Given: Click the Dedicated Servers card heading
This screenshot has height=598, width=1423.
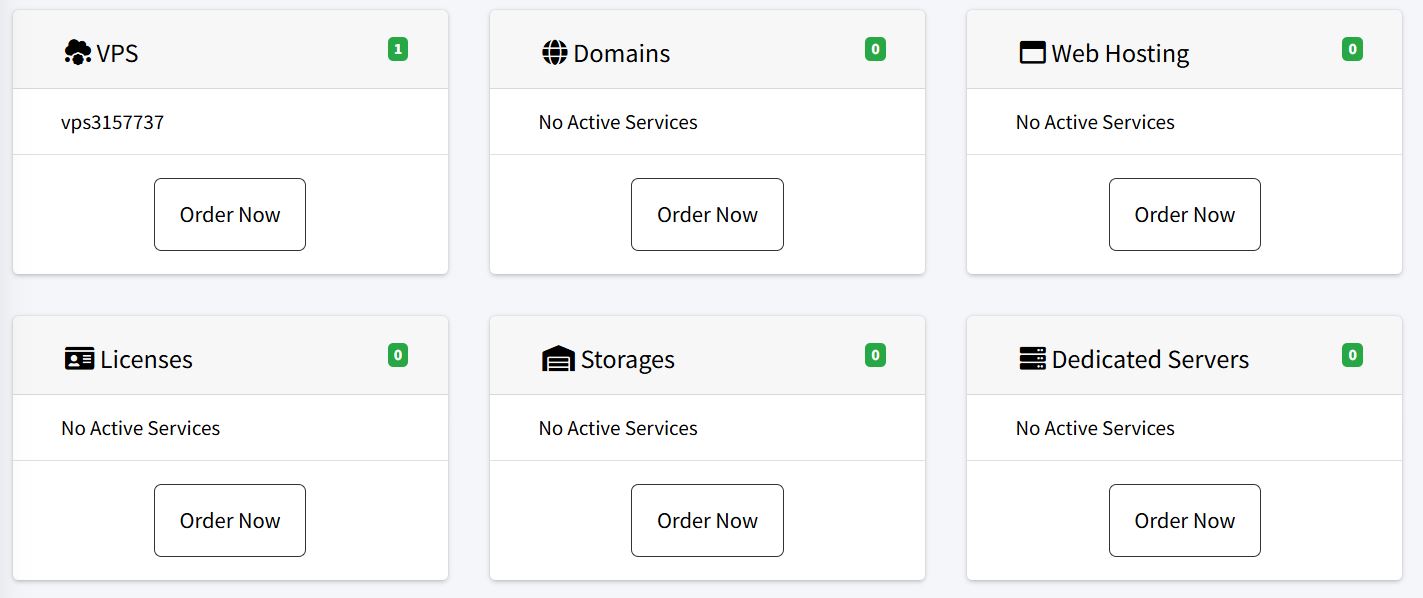Looking at the screenshot, I should (x=1150, y=360).
